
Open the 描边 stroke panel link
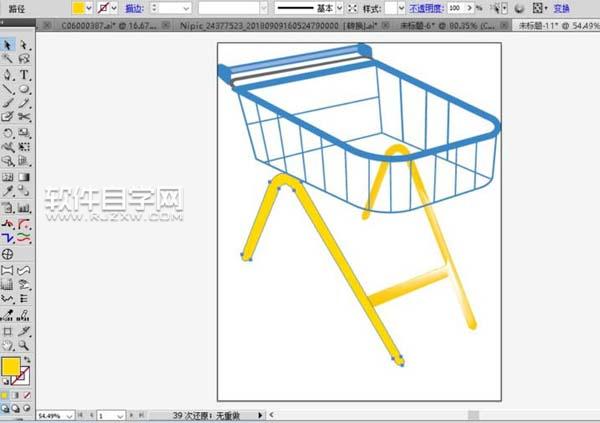134,8
